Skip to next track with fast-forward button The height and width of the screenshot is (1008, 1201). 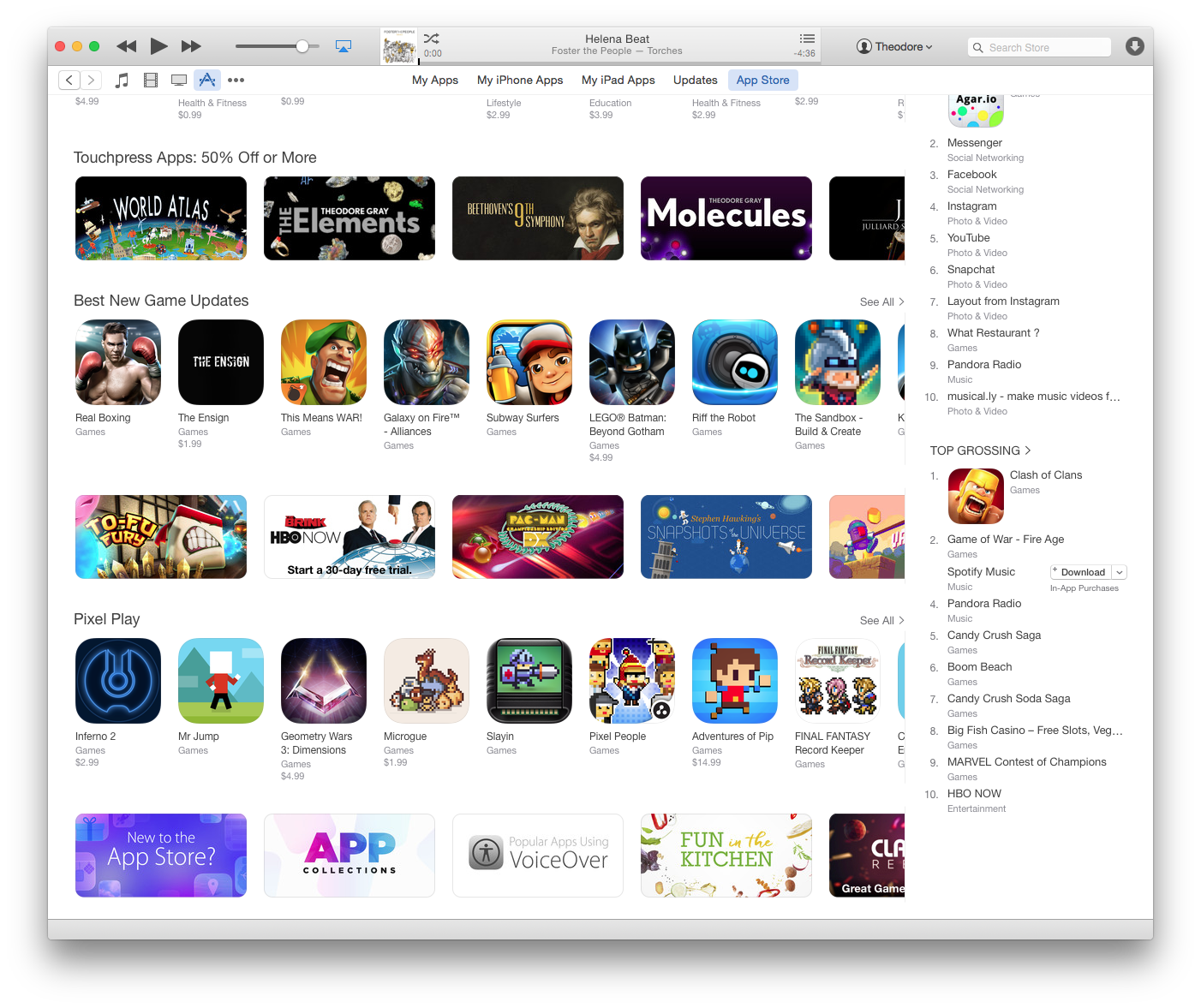(x=191, y=46)
